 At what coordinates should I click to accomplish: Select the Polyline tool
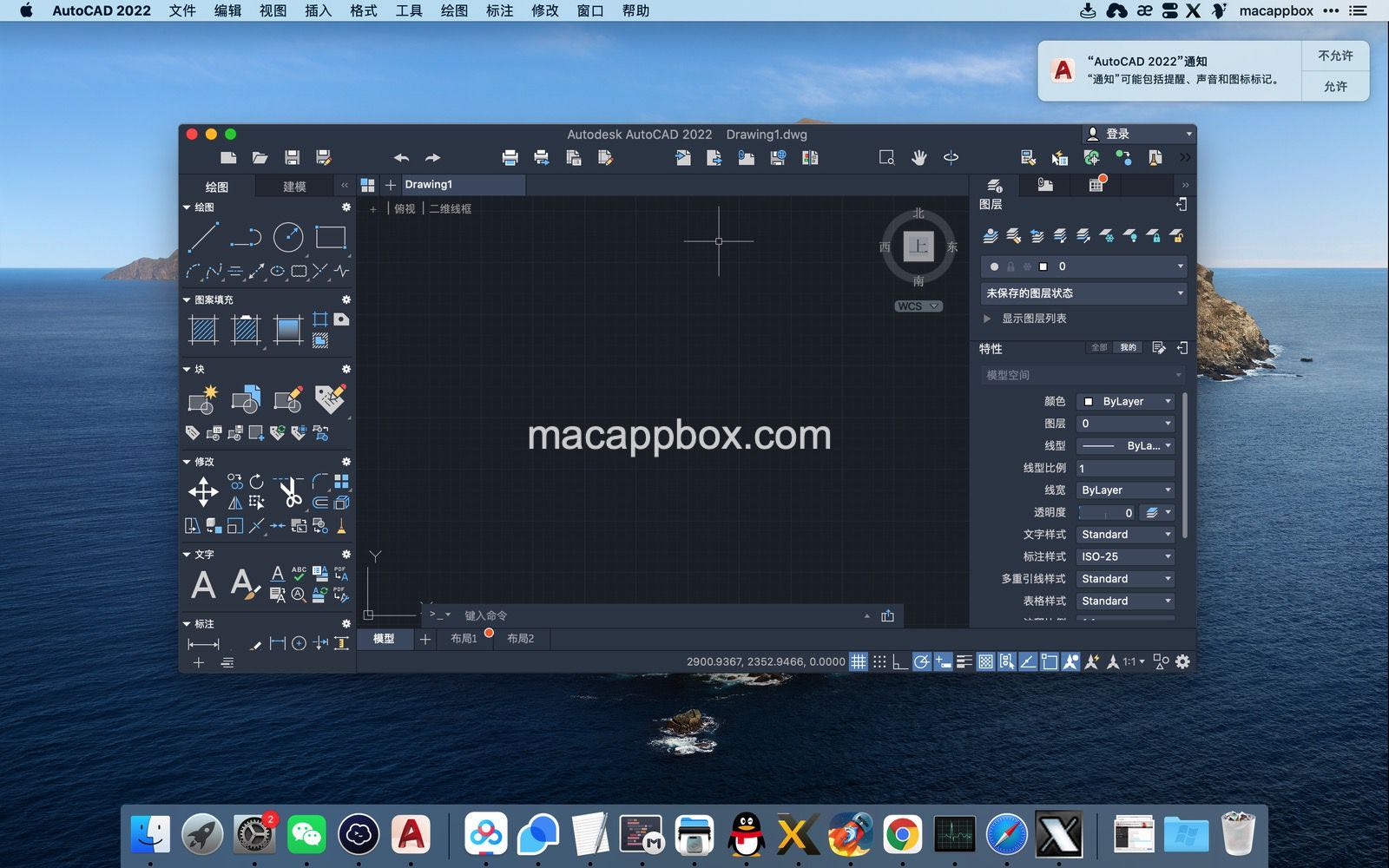click(246, 237)
